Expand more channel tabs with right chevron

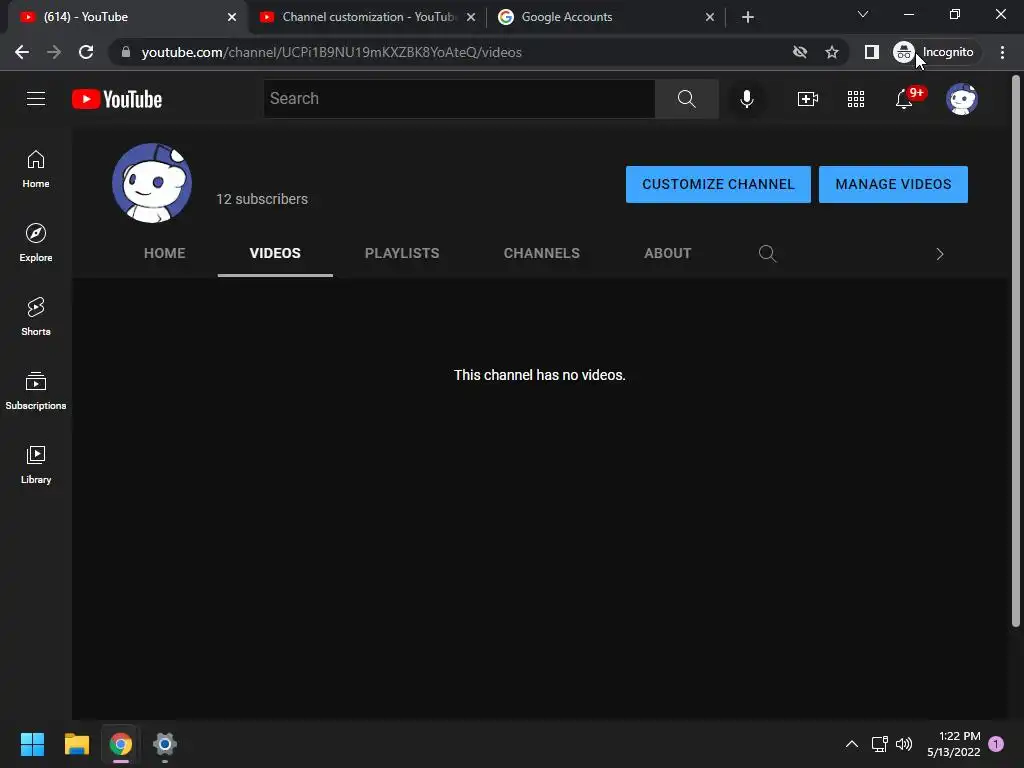[940, 254]
